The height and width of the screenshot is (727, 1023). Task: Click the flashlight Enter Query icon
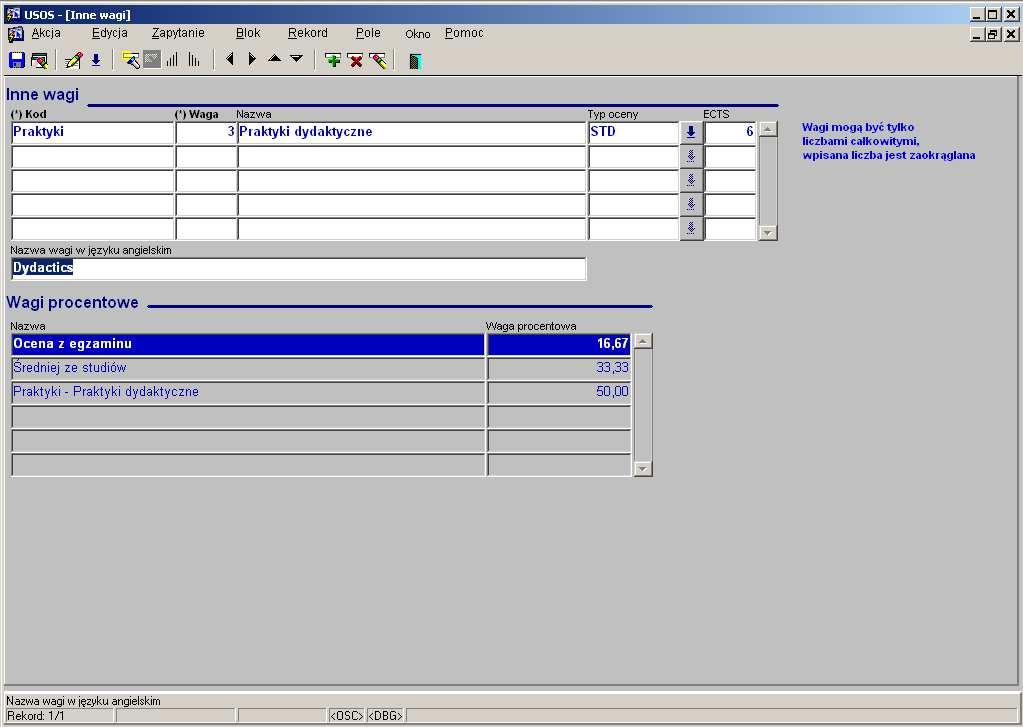point(130,61)
